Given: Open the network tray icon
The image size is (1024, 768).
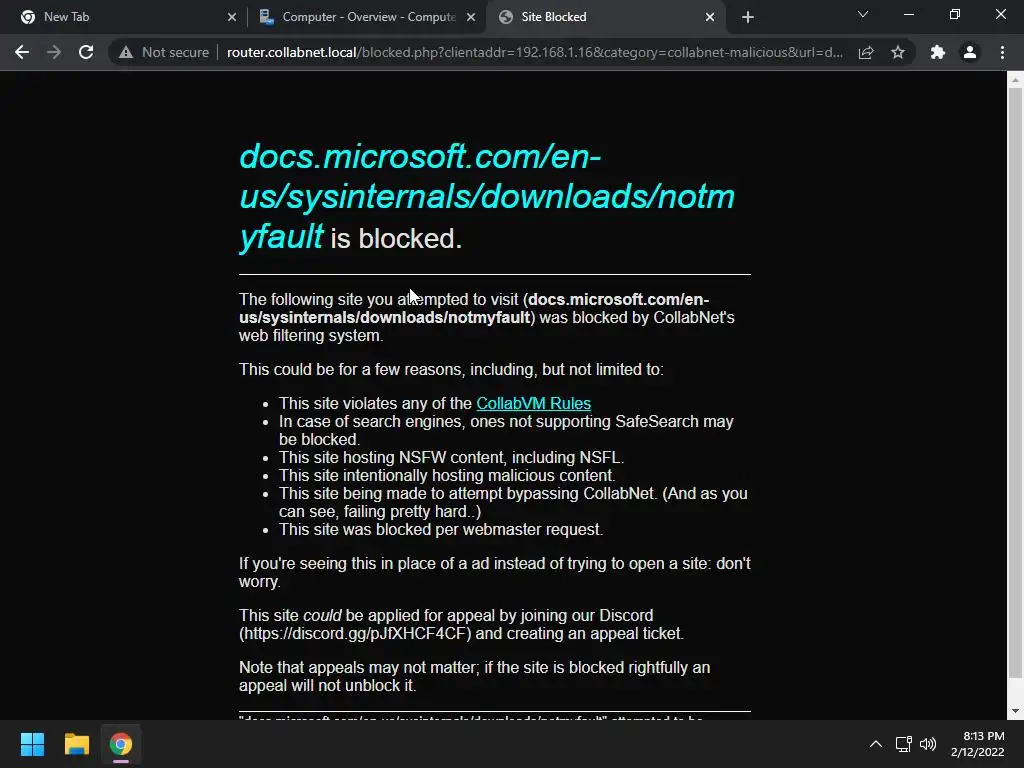Looking at the screenshot, I should pos(903,744).
